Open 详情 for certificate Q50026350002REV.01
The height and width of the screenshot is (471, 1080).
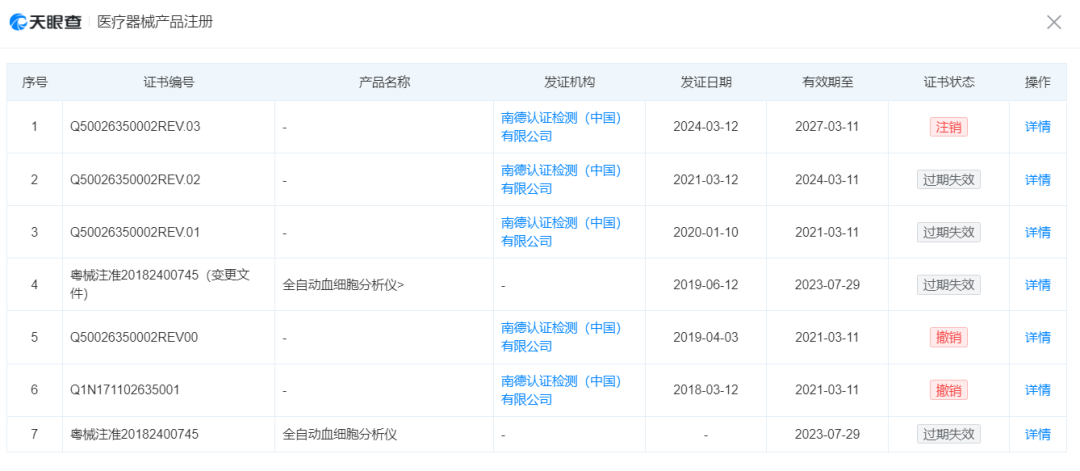point(1037,232)
